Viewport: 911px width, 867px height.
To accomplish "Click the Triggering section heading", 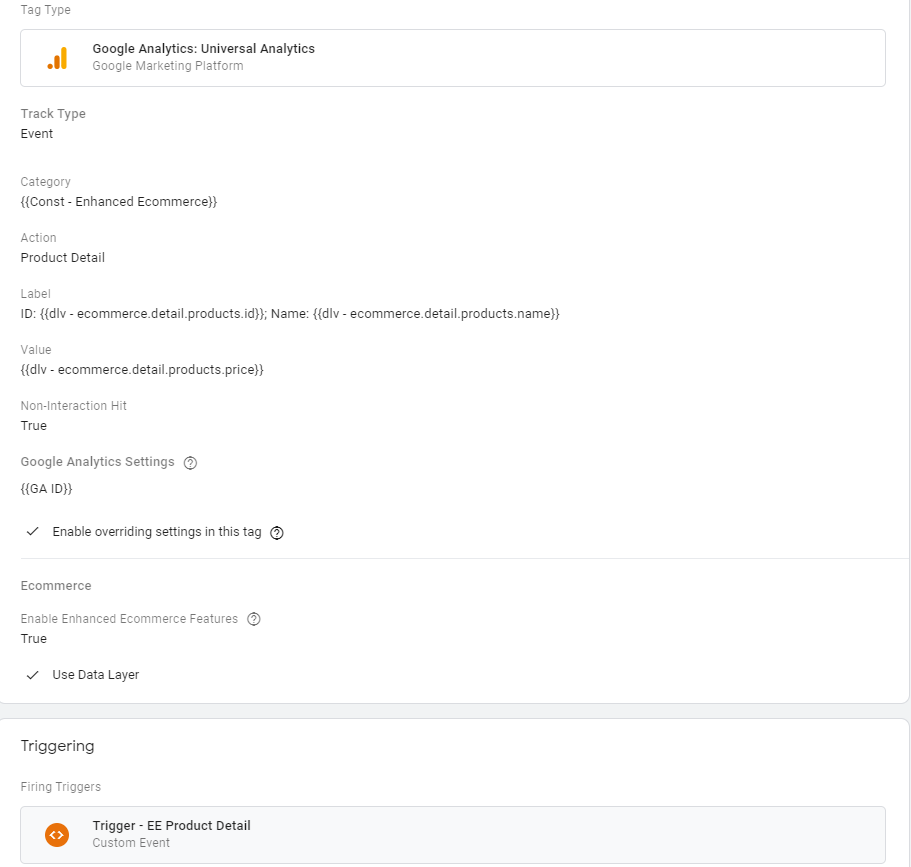I will 57,746.
